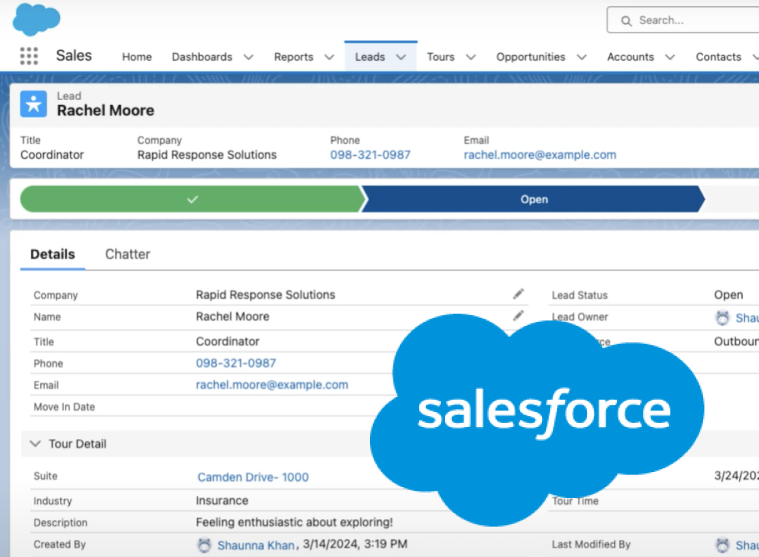
Task: Collapse the Tour Detail section
Action: 35,443
